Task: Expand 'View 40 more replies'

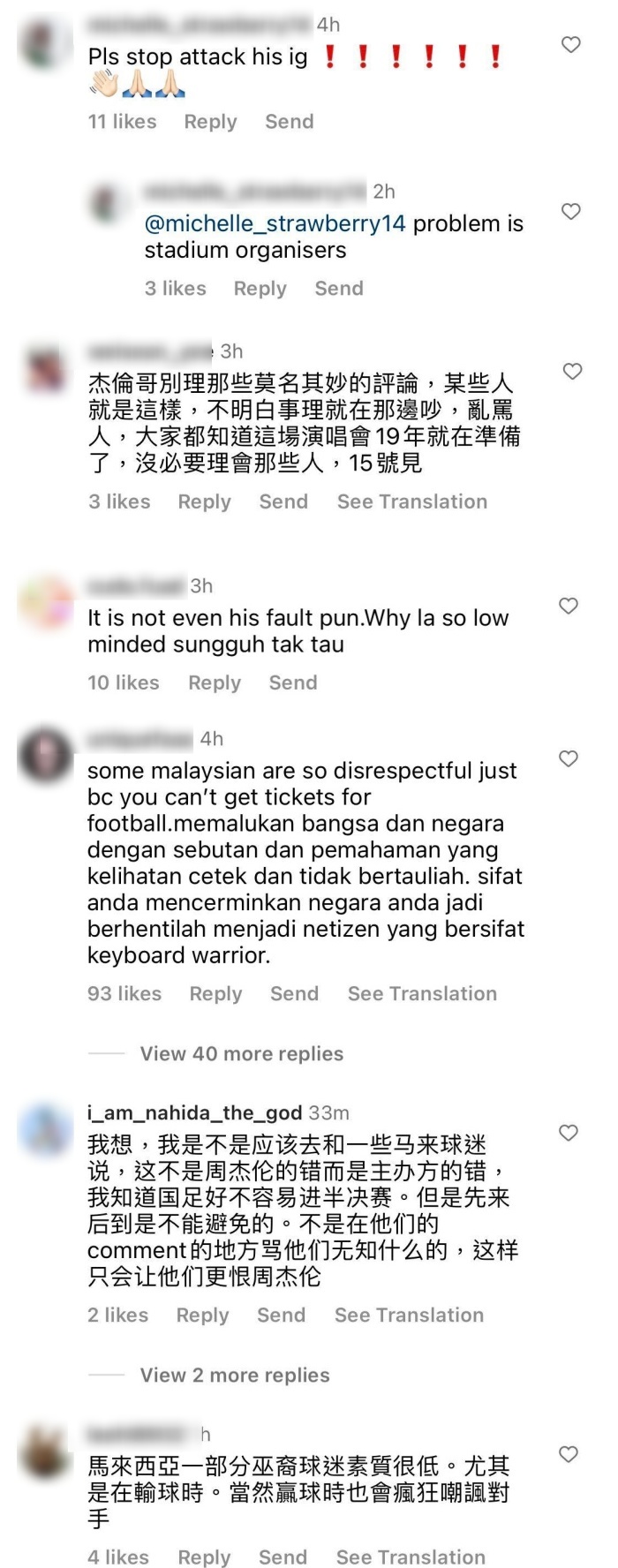Action: (242, 1053)
